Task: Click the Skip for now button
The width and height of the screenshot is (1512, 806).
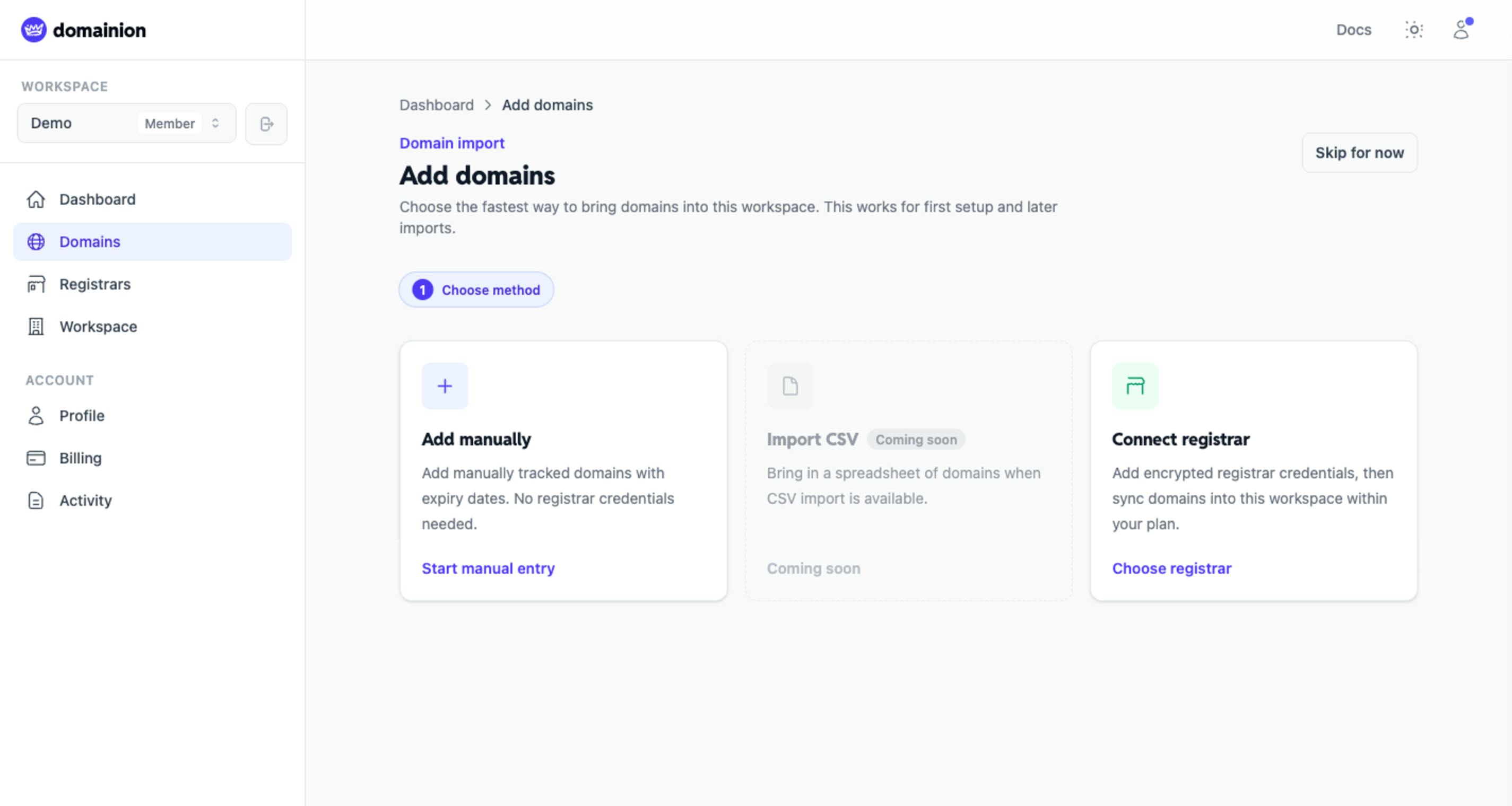Action: tap(1359, 153)
